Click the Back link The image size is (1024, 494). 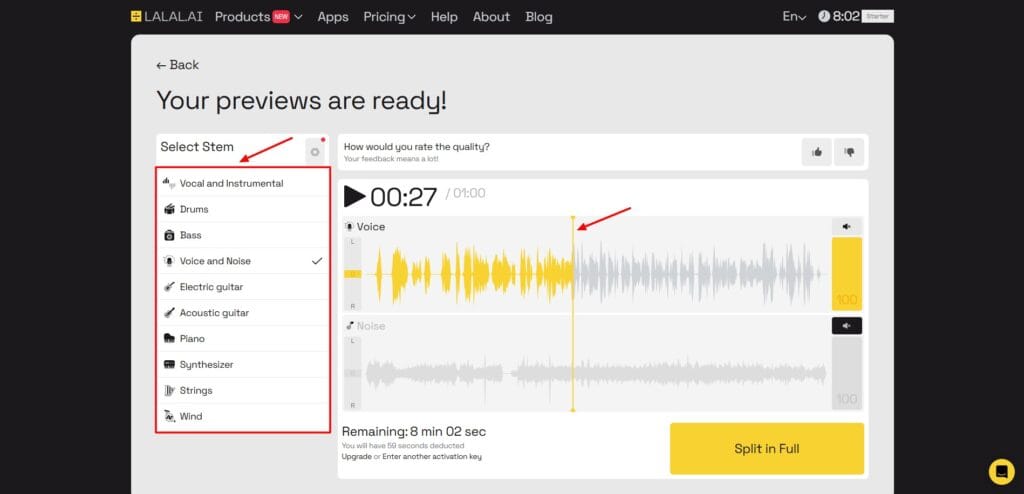[x=178, y=65]
